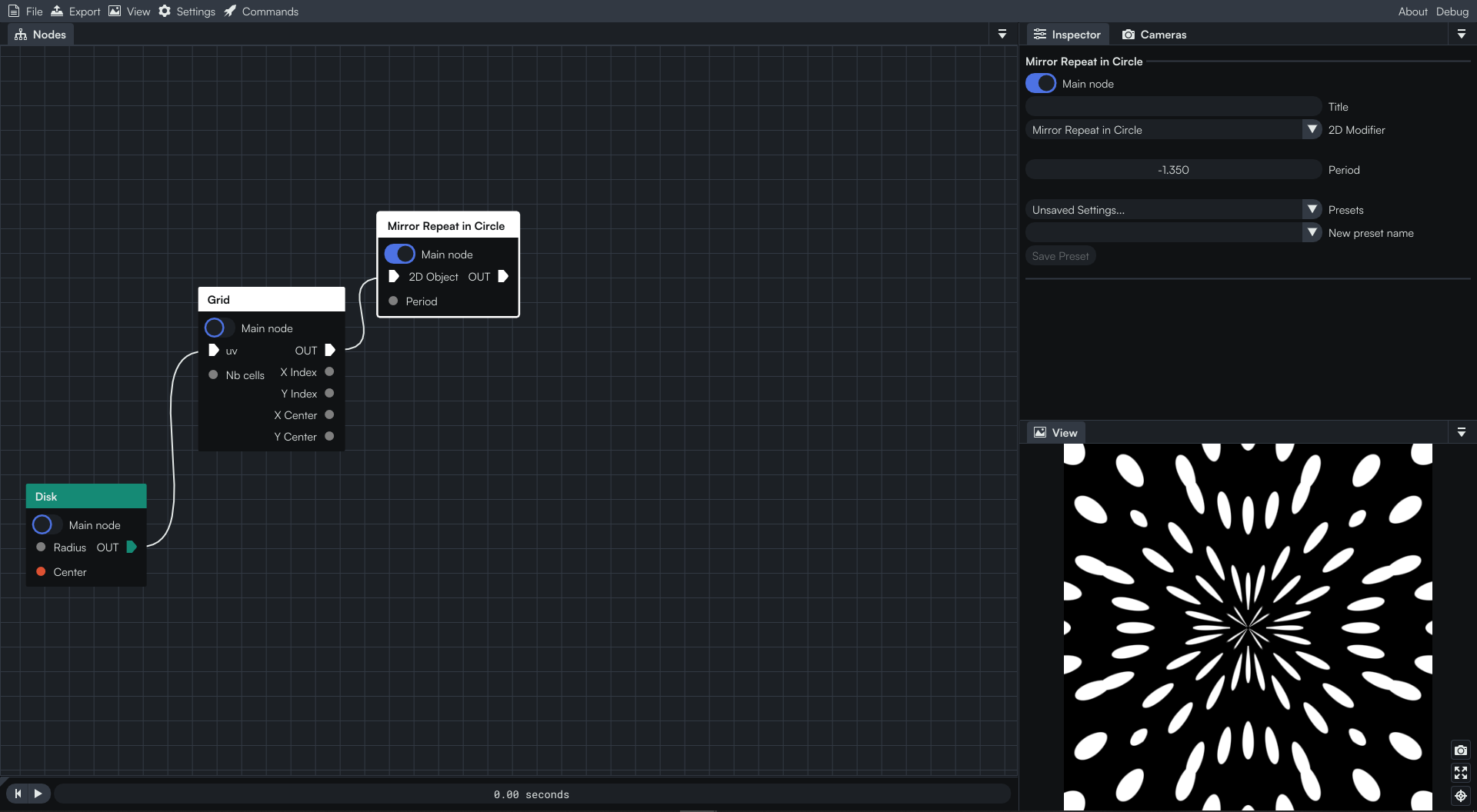Click the play button on timeline

pyautogui.click(x=38, y=794)
